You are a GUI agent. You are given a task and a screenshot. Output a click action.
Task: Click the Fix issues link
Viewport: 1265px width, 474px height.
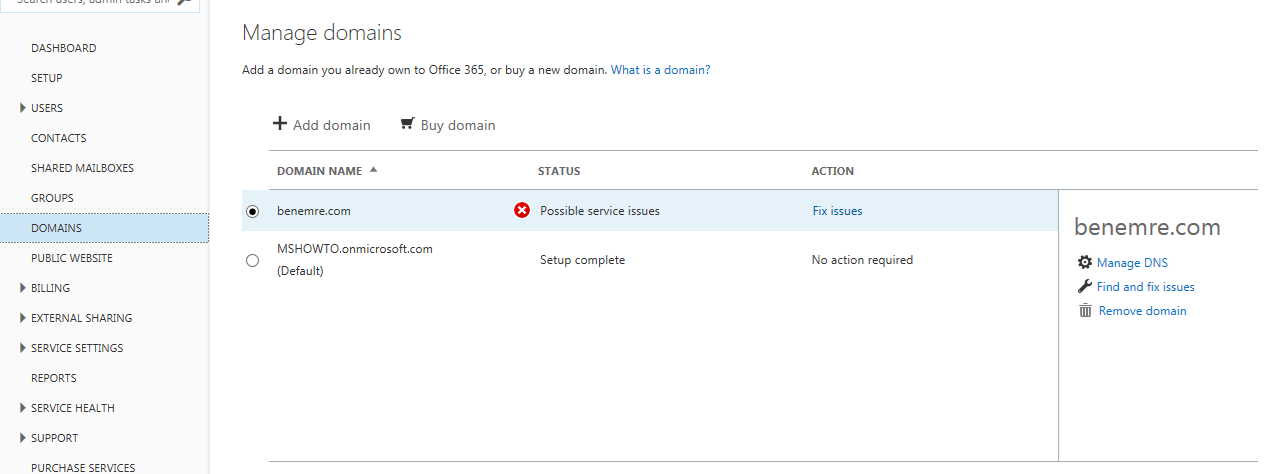click(837, 211)
